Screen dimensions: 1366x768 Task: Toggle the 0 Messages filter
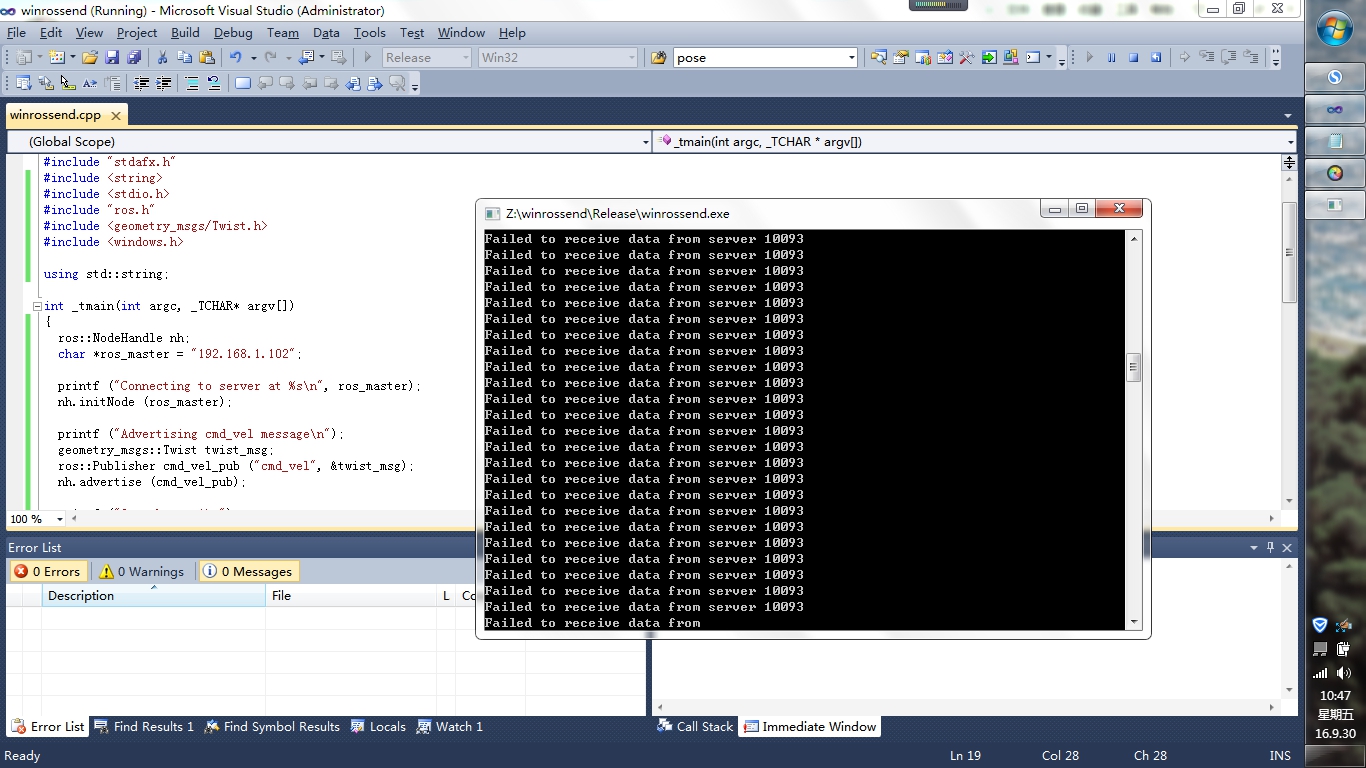(248, 572)
